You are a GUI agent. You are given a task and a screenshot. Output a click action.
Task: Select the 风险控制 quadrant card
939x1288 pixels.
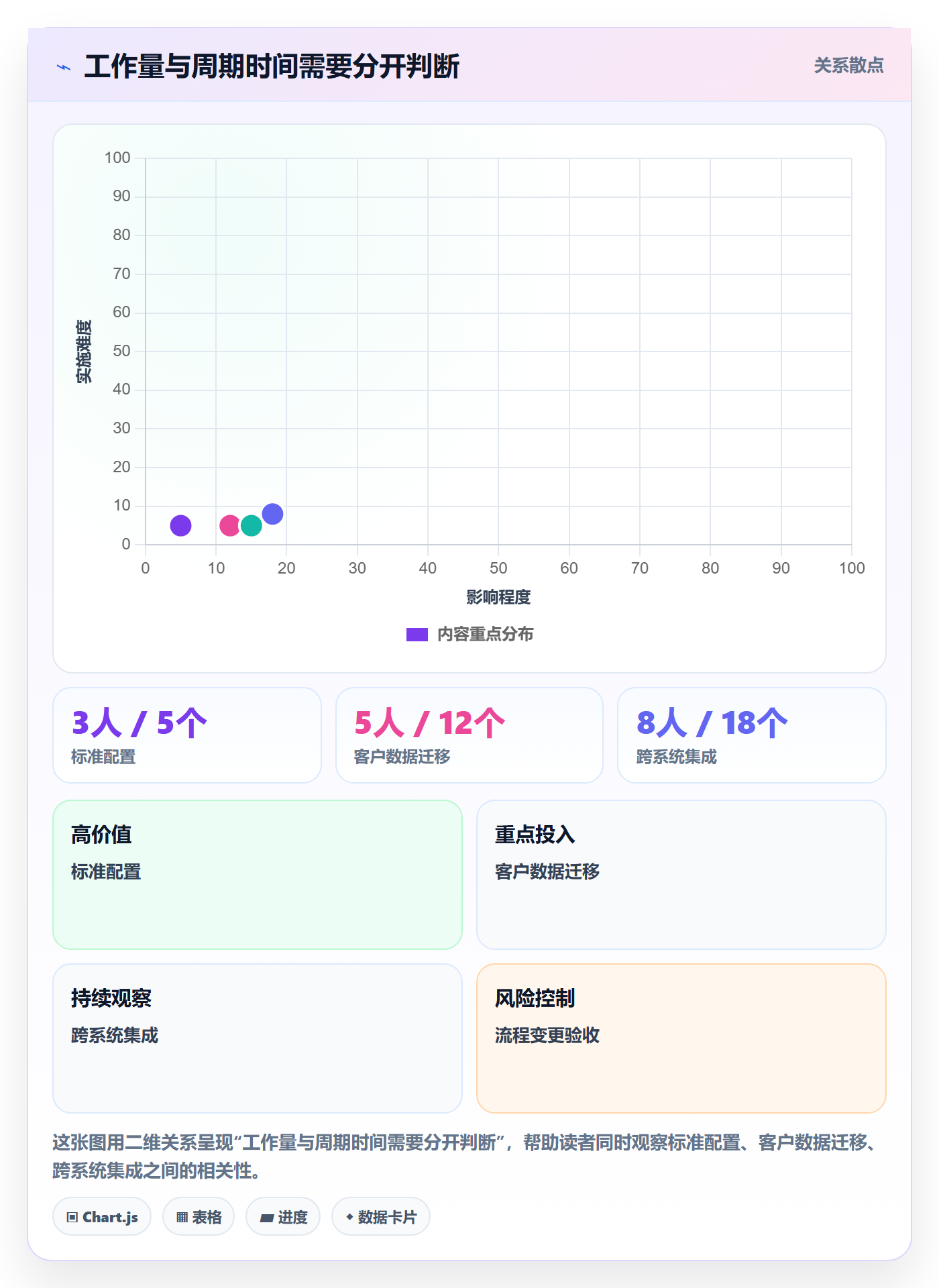[x=681, y=1038]
